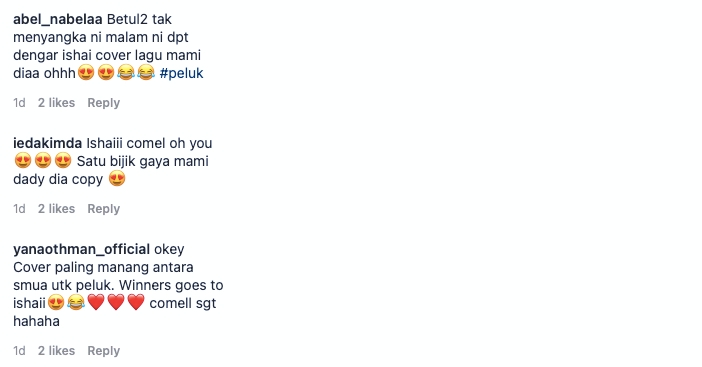This screenshot has width=702, height=367.
Task: Click the 1d timestamp under abel_nabelaa's comment
Action: [19, 102]
